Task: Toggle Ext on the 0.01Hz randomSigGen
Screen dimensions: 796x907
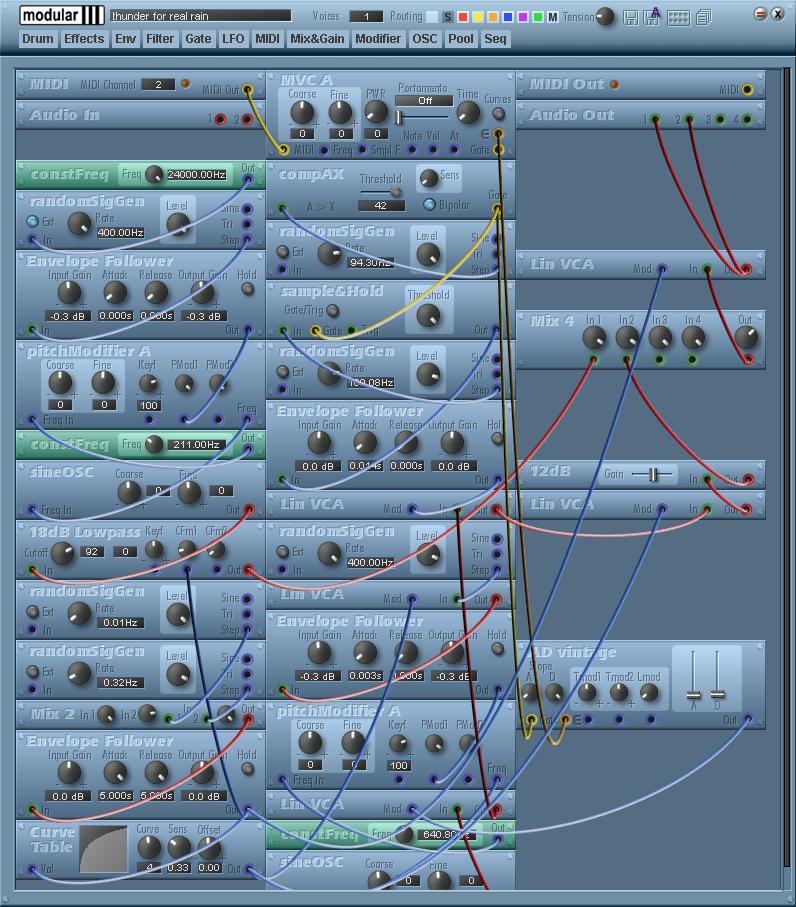Action: pos(32,611)
